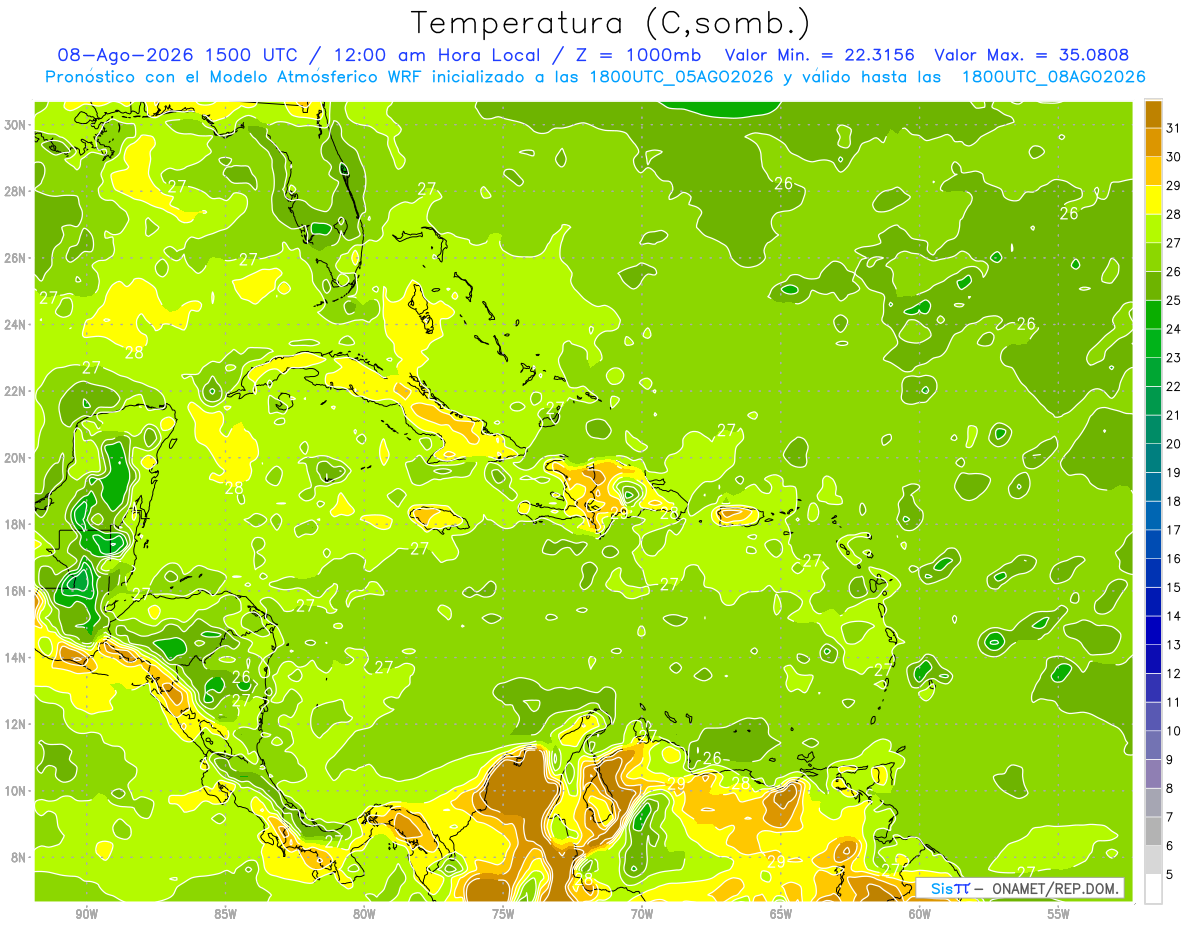This screenshot has width=1200, height=927.
Task: Click the 28N latitude axis label
Action: coord(15,191)
